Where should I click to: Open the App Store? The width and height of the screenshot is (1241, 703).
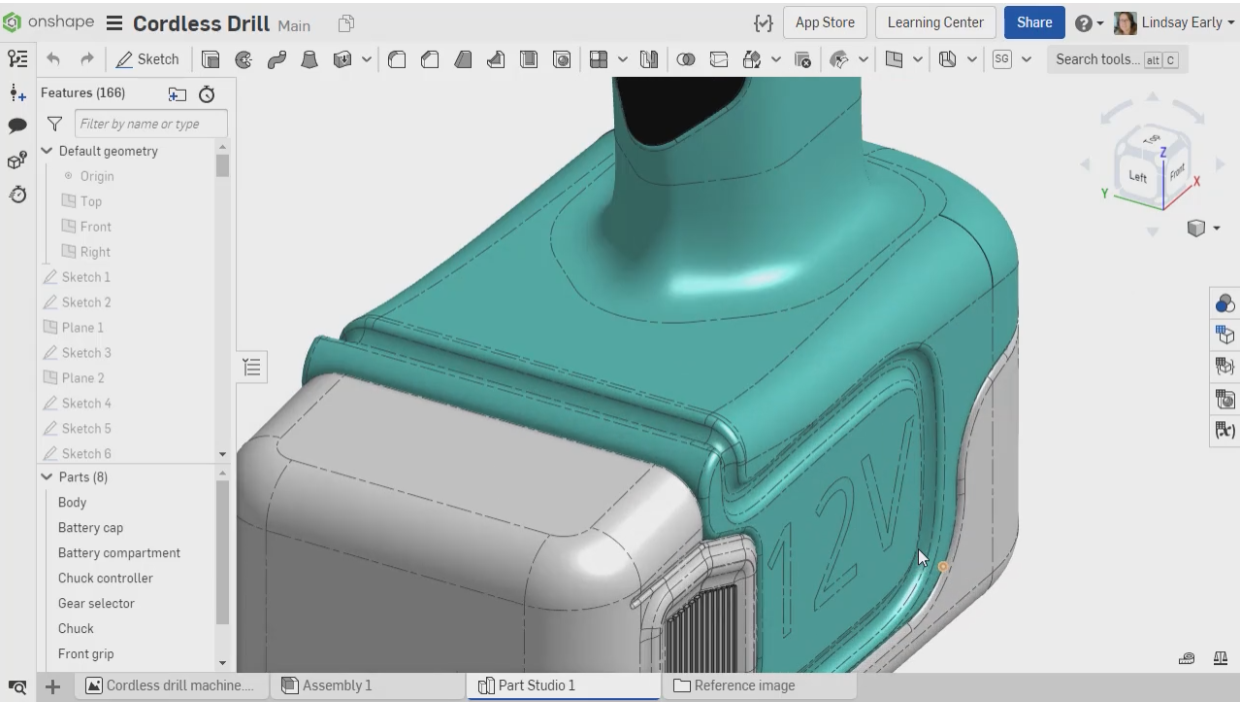pyautogui.click(x=825, y=23)
